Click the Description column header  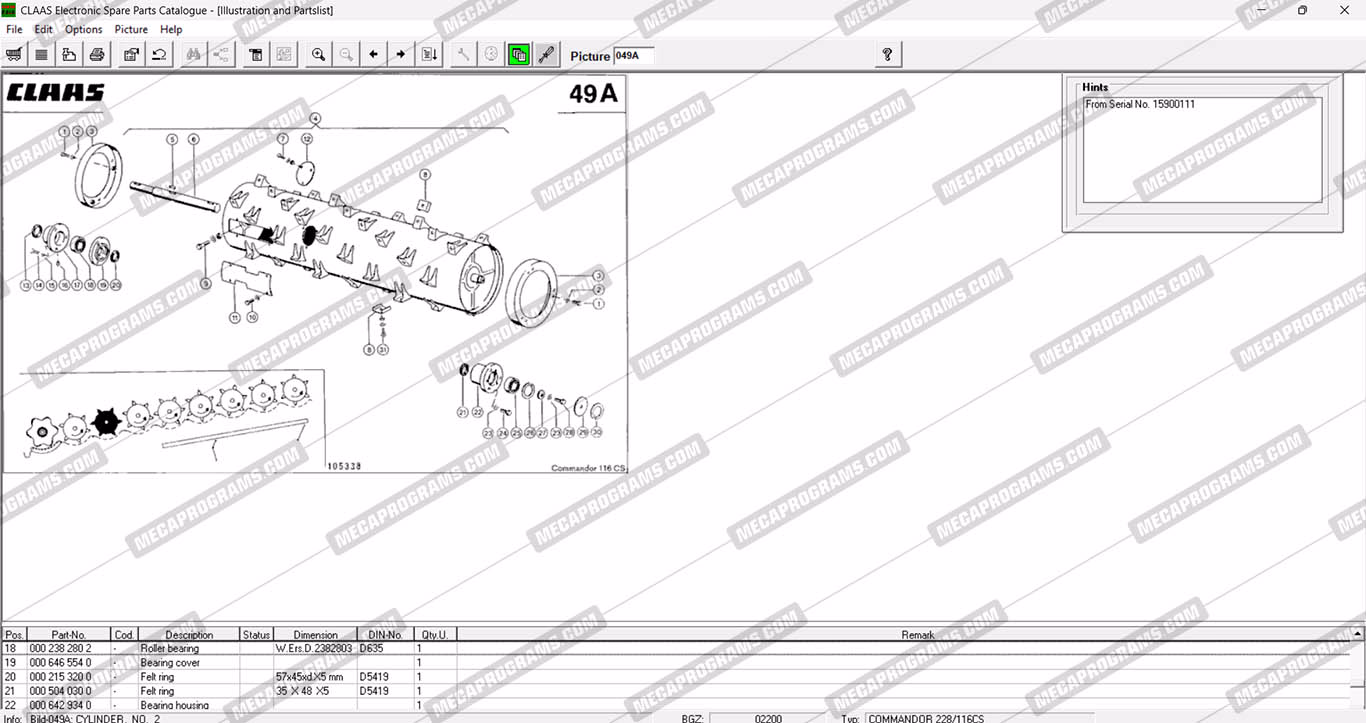click(189, 635)
